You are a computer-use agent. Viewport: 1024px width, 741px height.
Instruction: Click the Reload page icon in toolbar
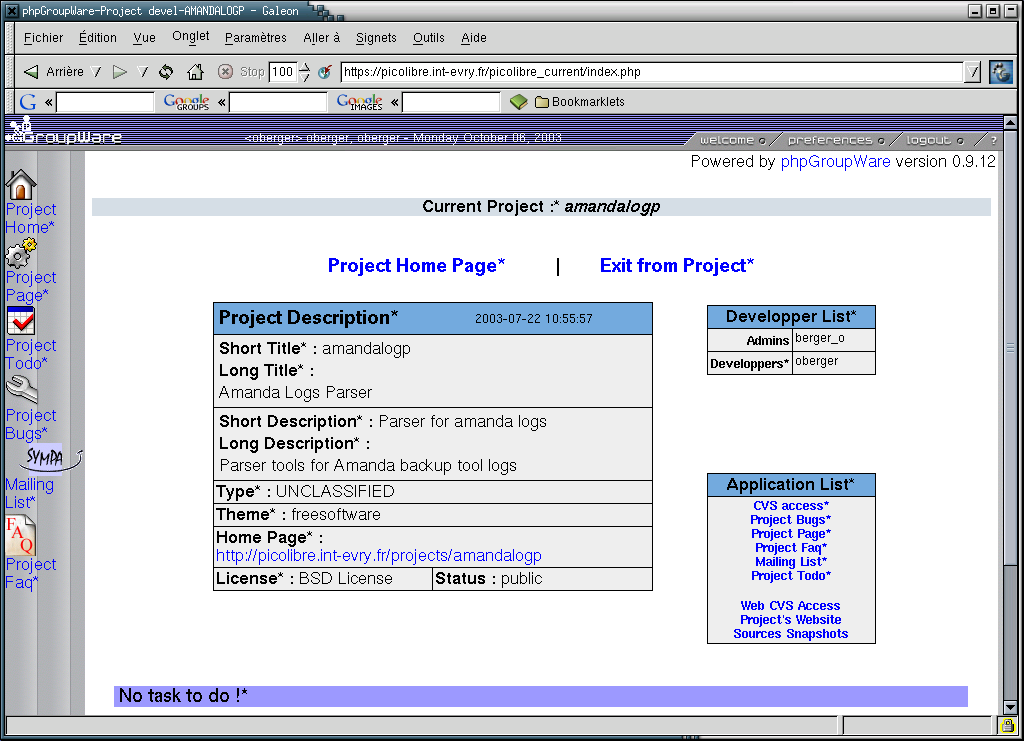[166, 72]
